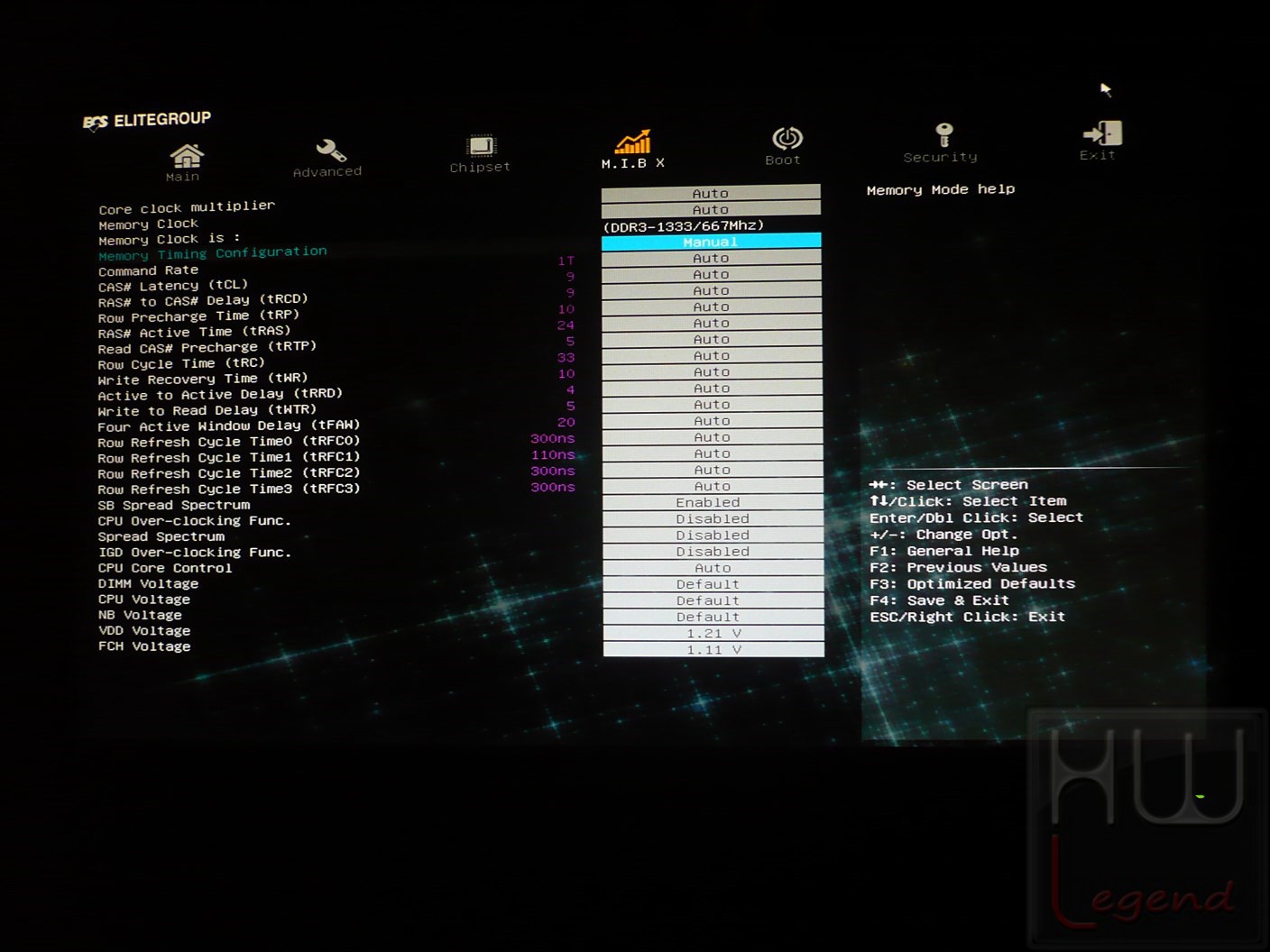
Task: Click the Core clock multiplier label
Action: pos(187,206)
